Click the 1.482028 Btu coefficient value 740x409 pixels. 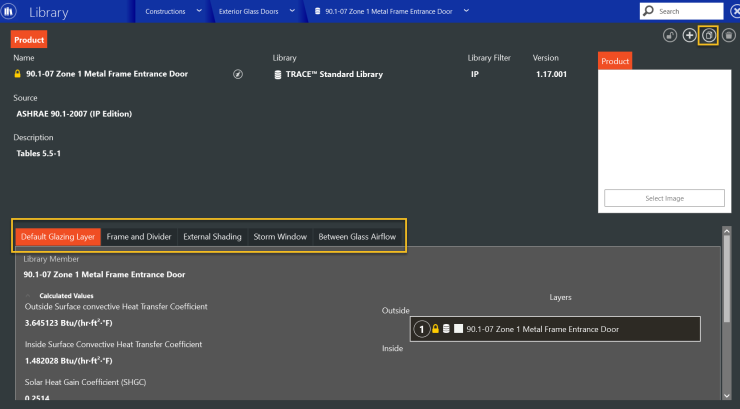(68, 361)
